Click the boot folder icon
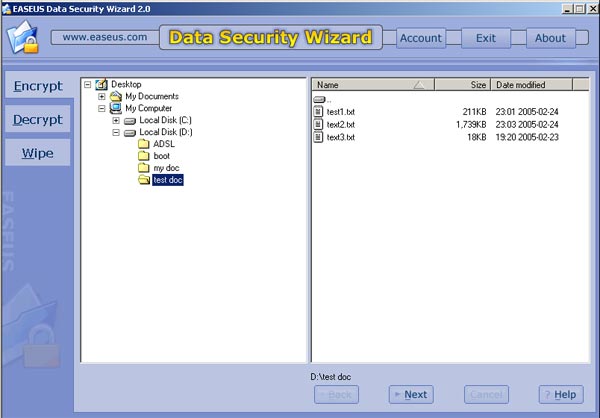 (x=144, y=156)
